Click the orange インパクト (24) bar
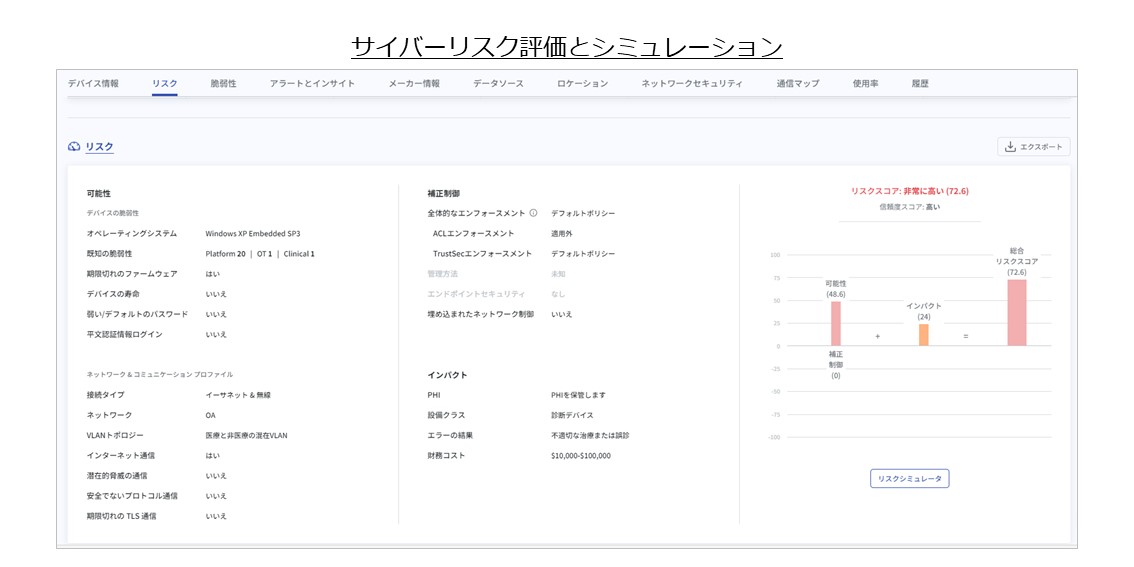1134x567 pixels. point(923,334)
